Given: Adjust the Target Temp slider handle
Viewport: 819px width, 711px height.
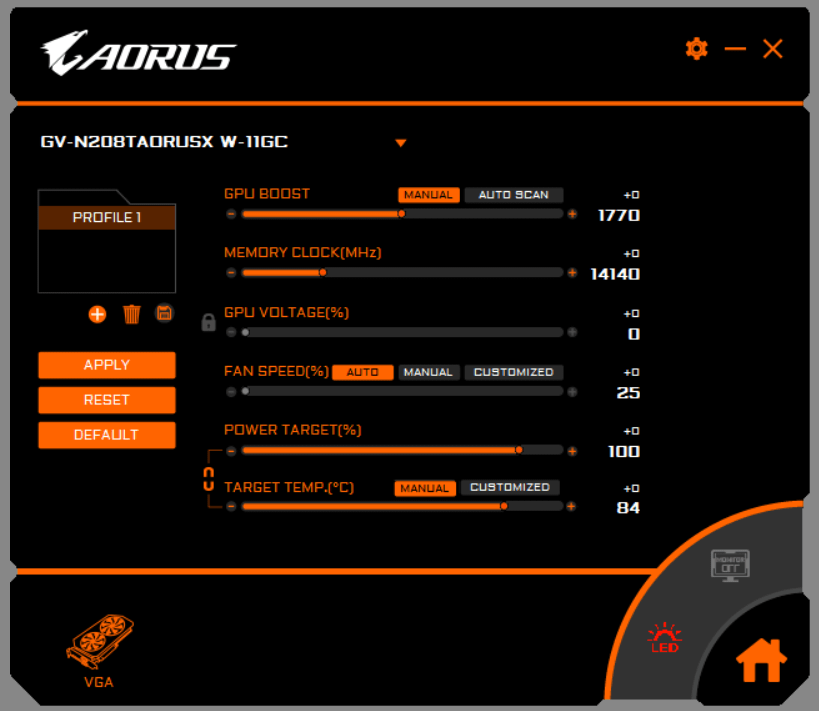Looking at the screenshot, I should (504, 506).
